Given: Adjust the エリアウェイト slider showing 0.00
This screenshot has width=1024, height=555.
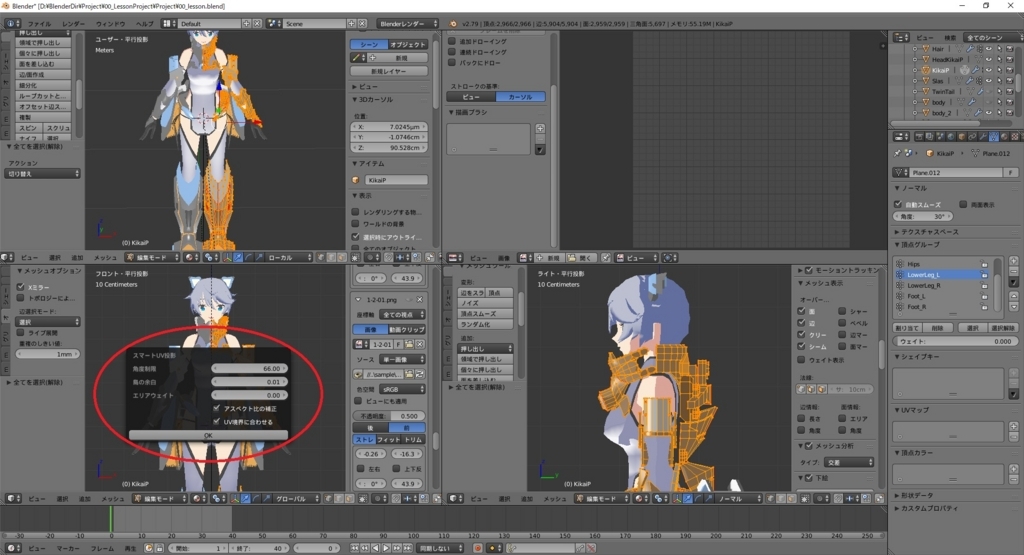Looking at the screenshot, I should coord(249,395).
